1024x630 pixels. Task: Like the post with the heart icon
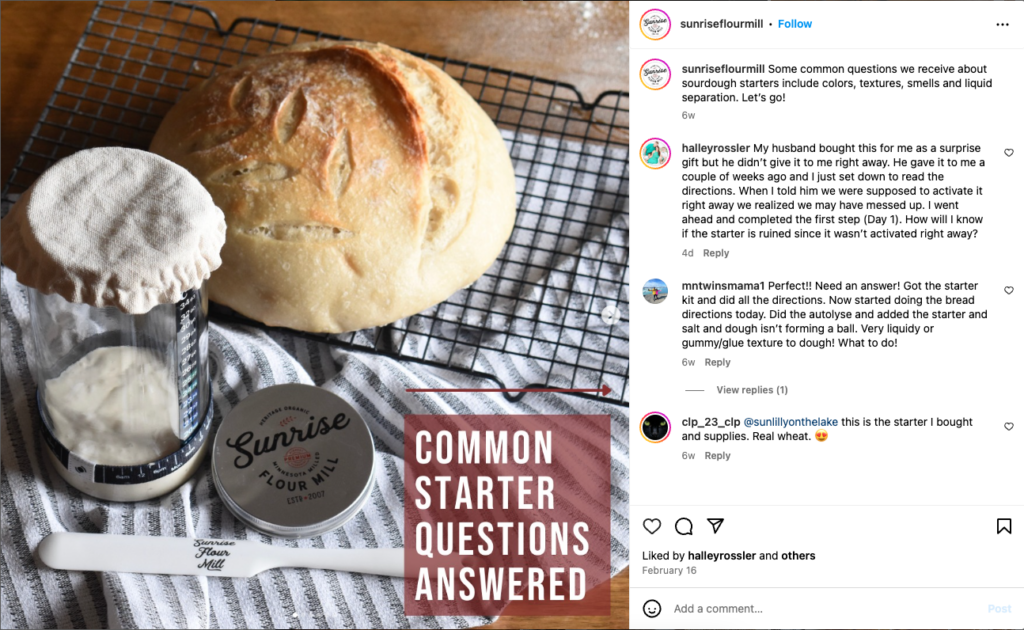(x=652, y=526)
